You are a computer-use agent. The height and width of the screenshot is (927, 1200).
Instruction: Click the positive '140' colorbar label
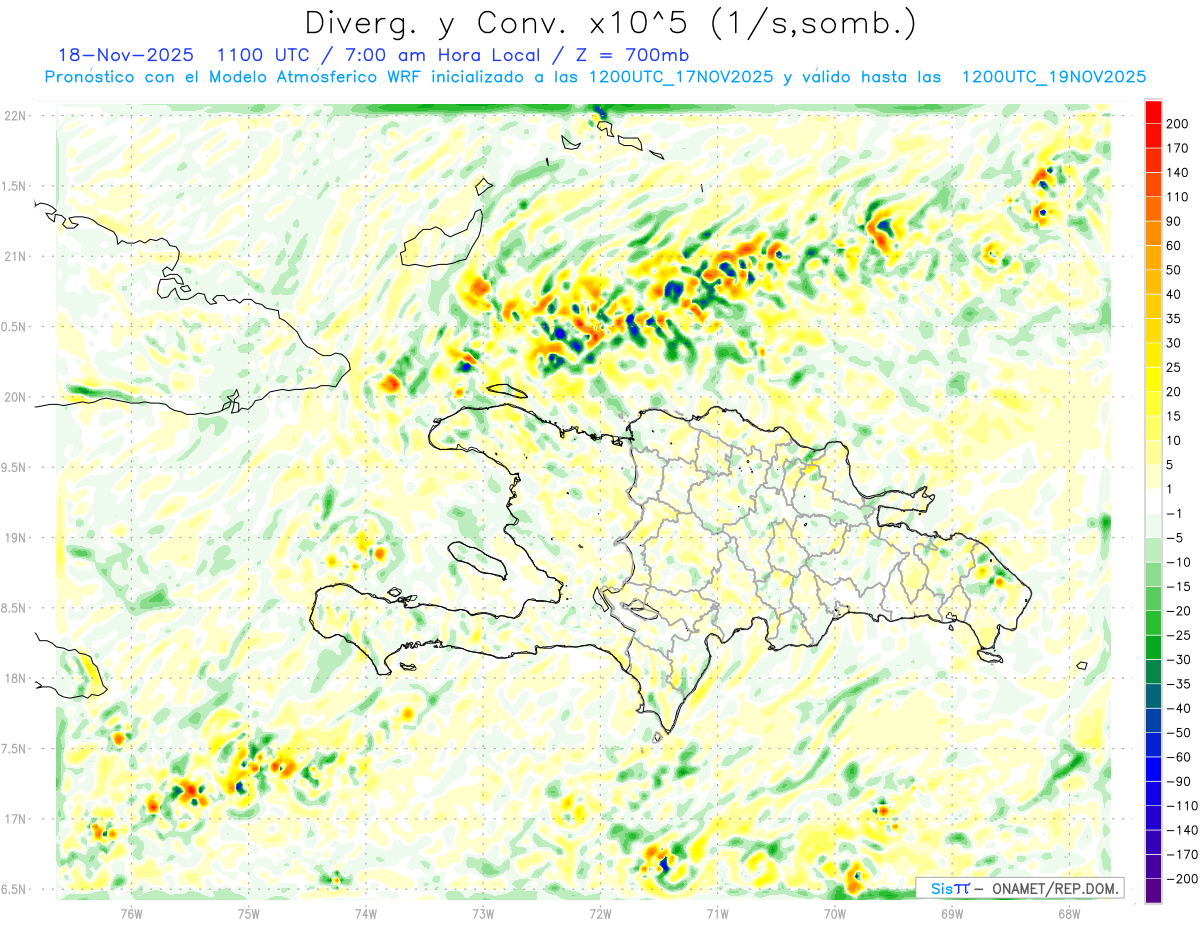[1177, 172]
